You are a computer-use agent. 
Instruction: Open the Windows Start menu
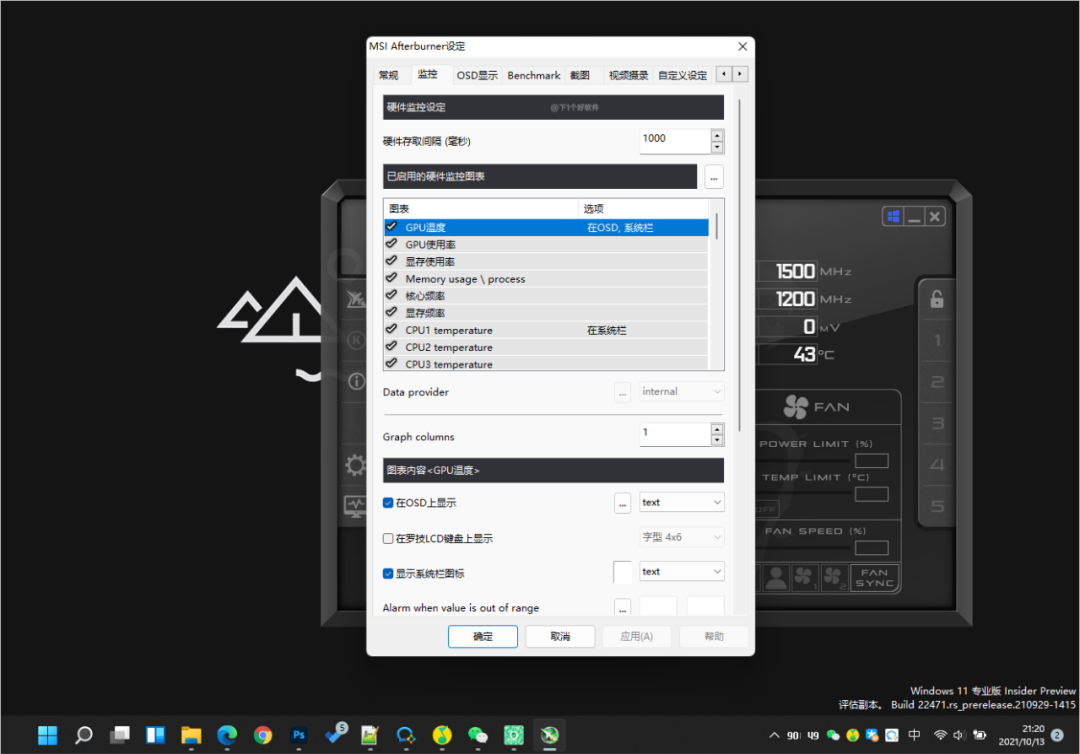[x=48, y=735]
